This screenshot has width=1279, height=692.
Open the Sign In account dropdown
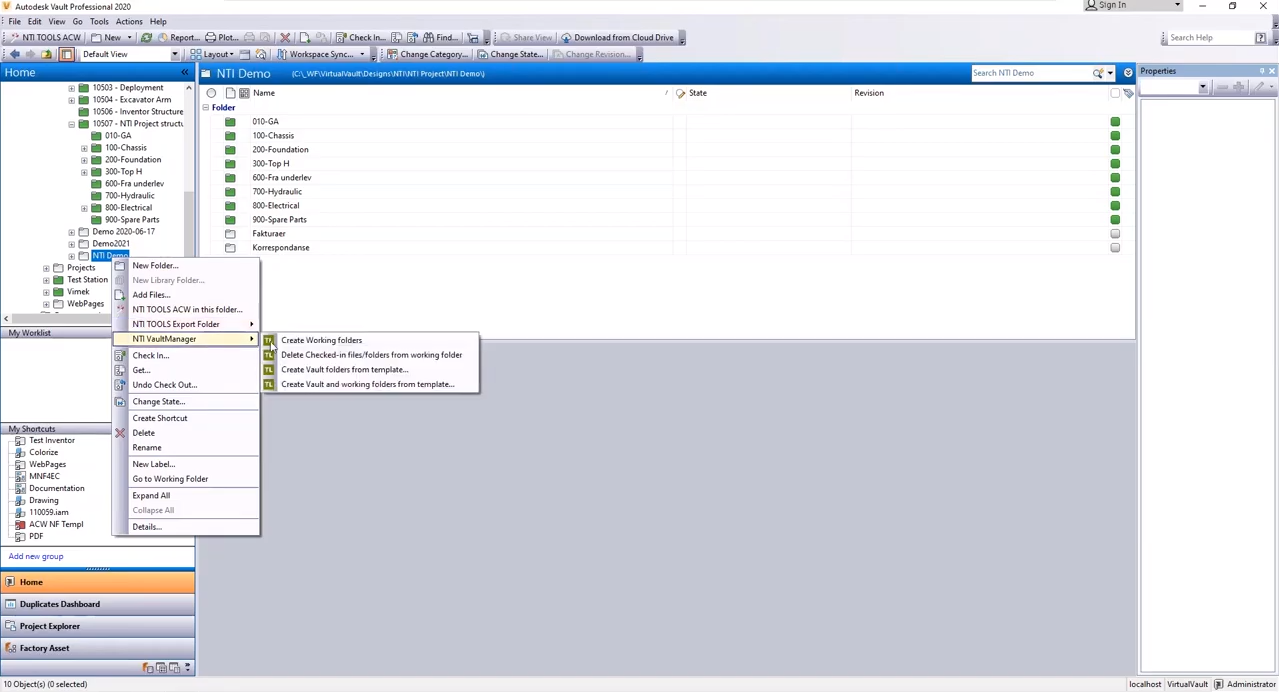1133,5
